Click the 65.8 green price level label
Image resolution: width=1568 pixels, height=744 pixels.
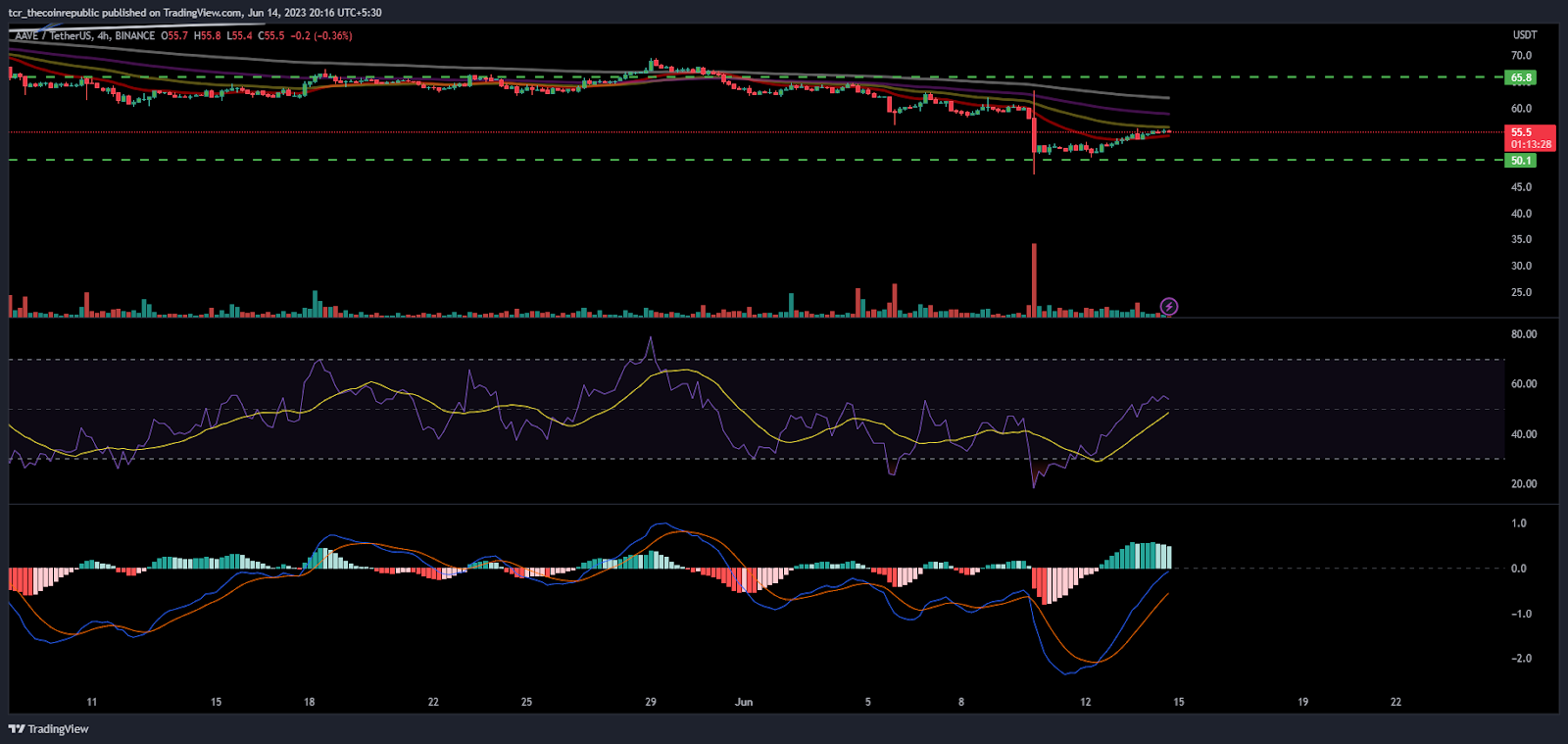coord(1520,77)
